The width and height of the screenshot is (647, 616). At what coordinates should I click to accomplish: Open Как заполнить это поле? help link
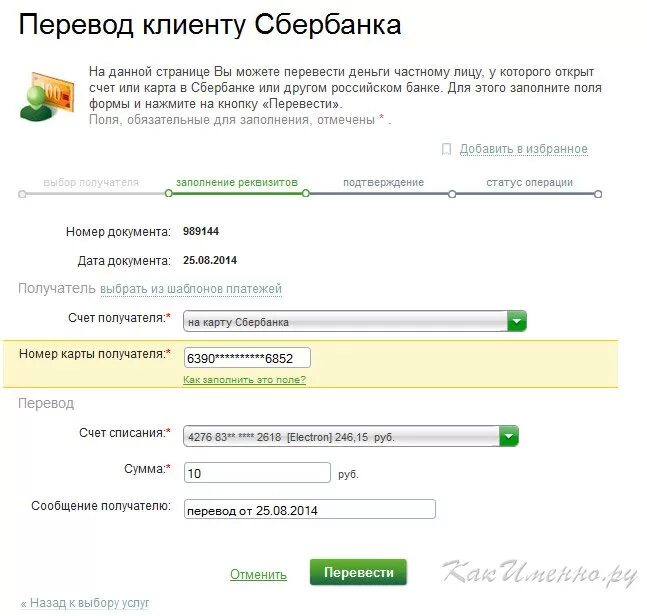(x=245, y=380)
